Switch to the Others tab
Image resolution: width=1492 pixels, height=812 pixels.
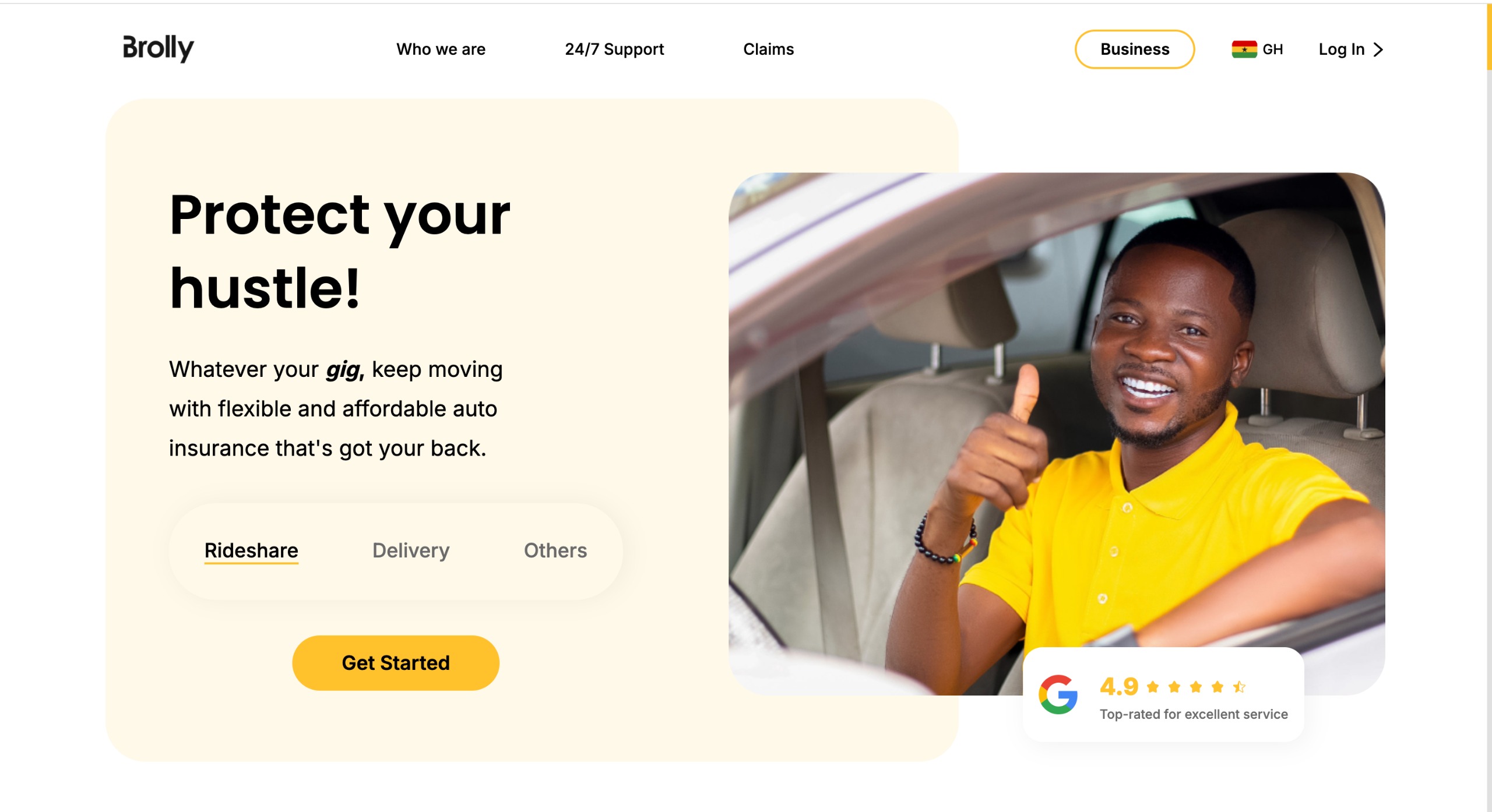(x=555, y=550)
